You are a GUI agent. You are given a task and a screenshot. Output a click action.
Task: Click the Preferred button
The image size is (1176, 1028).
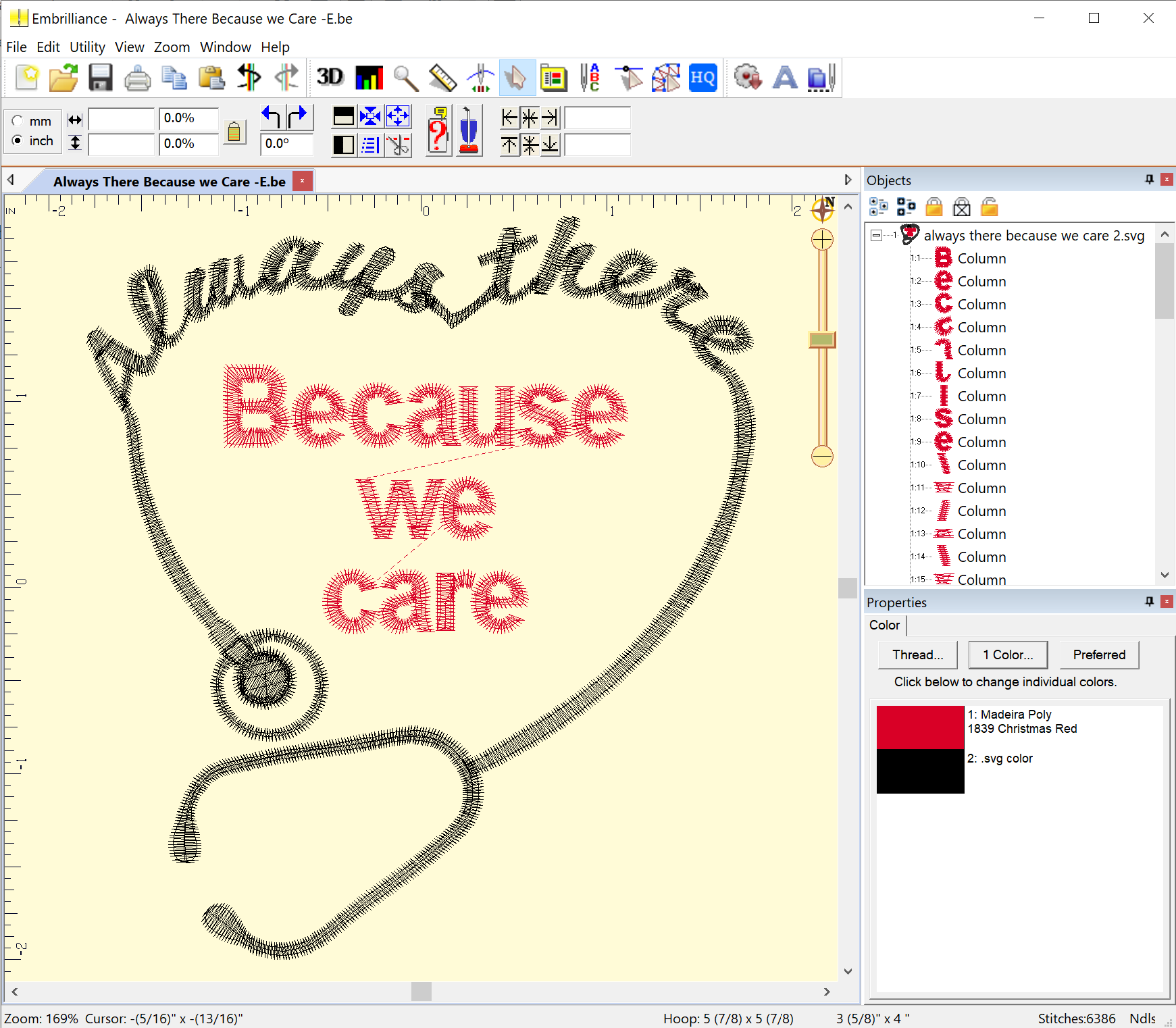click(1098, 654)
